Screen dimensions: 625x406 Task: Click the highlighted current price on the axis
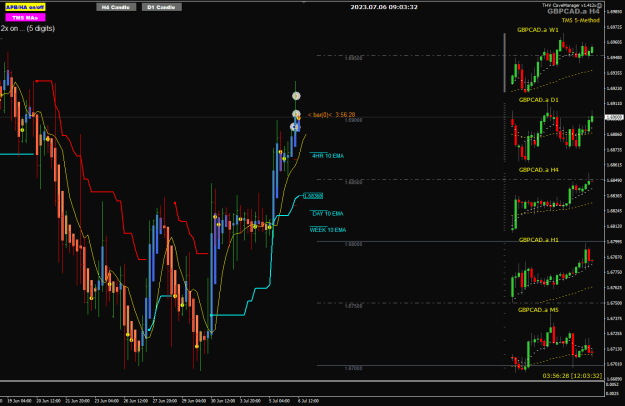[x=615, y=118]
